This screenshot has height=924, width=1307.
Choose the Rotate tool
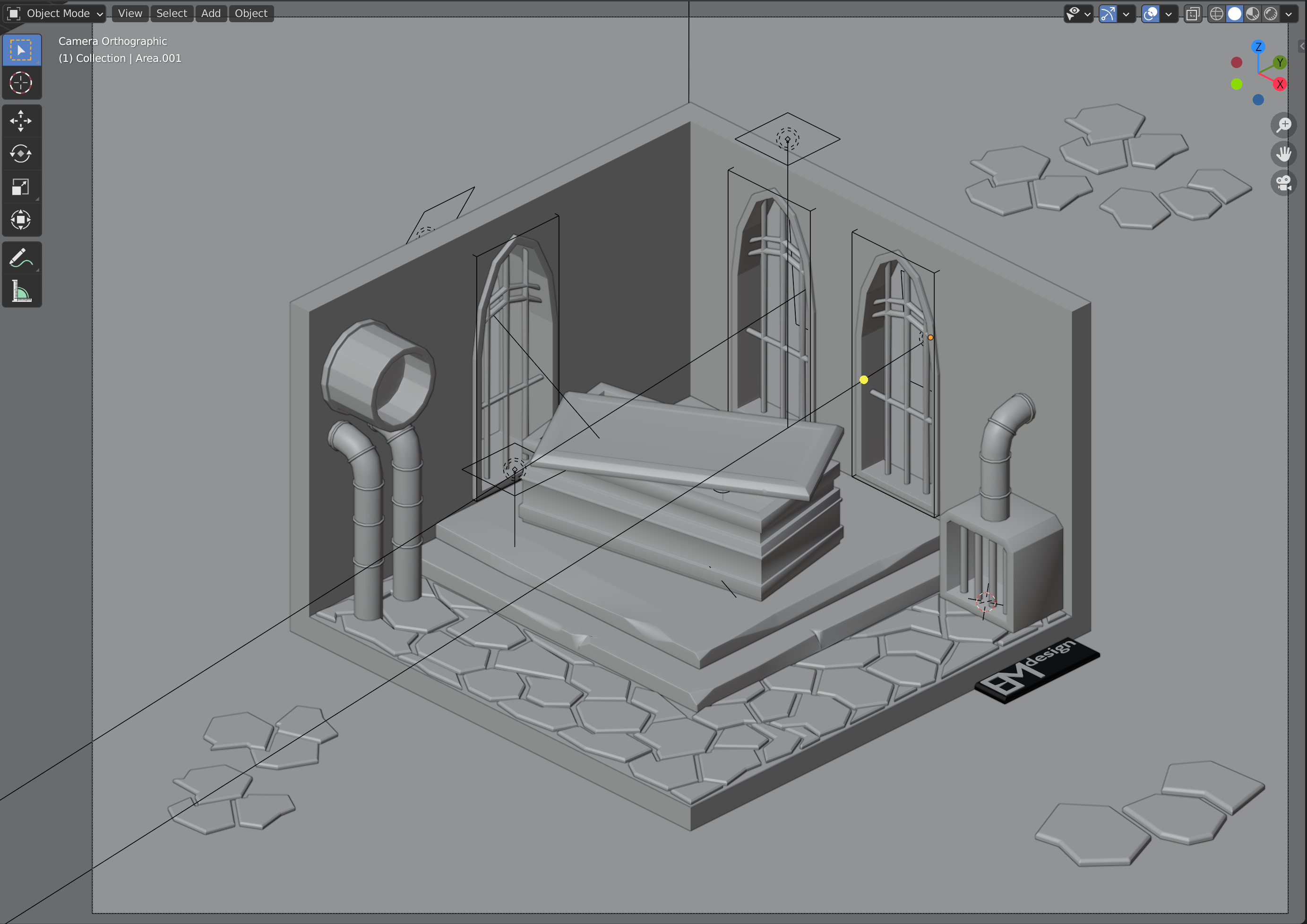(x=21, y=154)
